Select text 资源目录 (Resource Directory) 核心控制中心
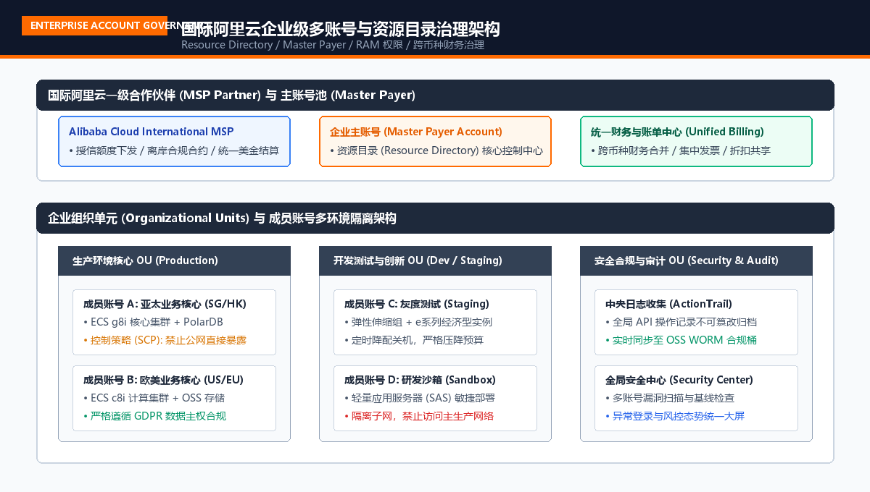The image size is (870, 492). 436,150
